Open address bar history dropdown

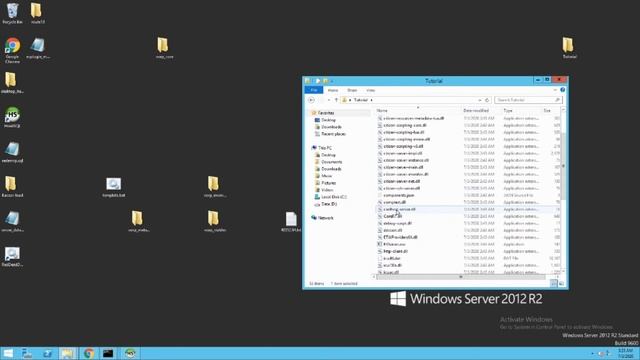(x=480, y=100)
